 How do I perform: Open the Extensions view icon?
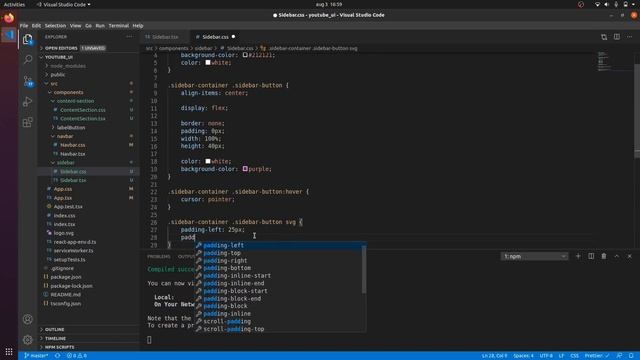(x=27, y=122)
